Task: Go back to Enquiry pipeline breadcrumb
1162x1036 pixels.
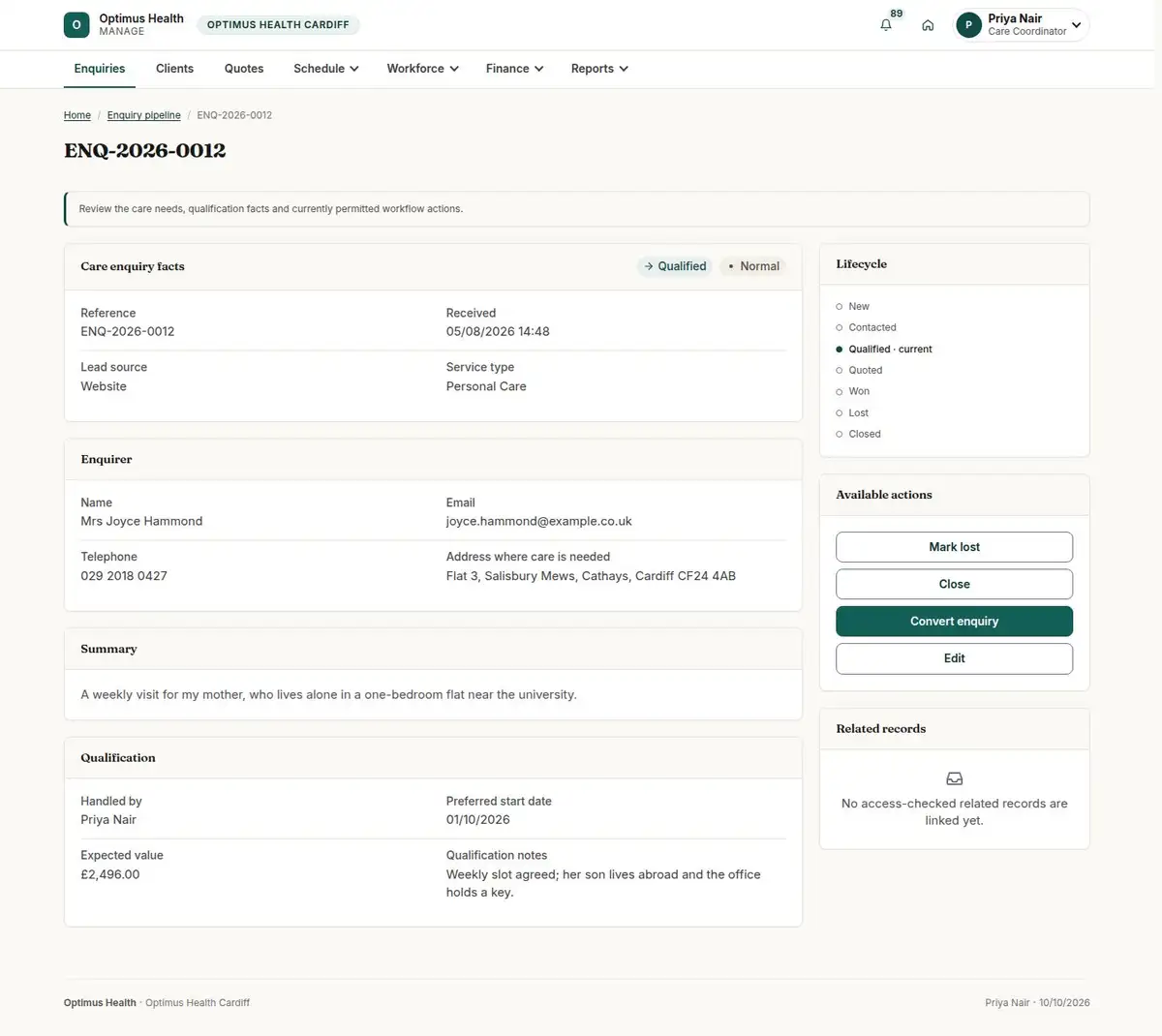Action: [x=144, y=115]
